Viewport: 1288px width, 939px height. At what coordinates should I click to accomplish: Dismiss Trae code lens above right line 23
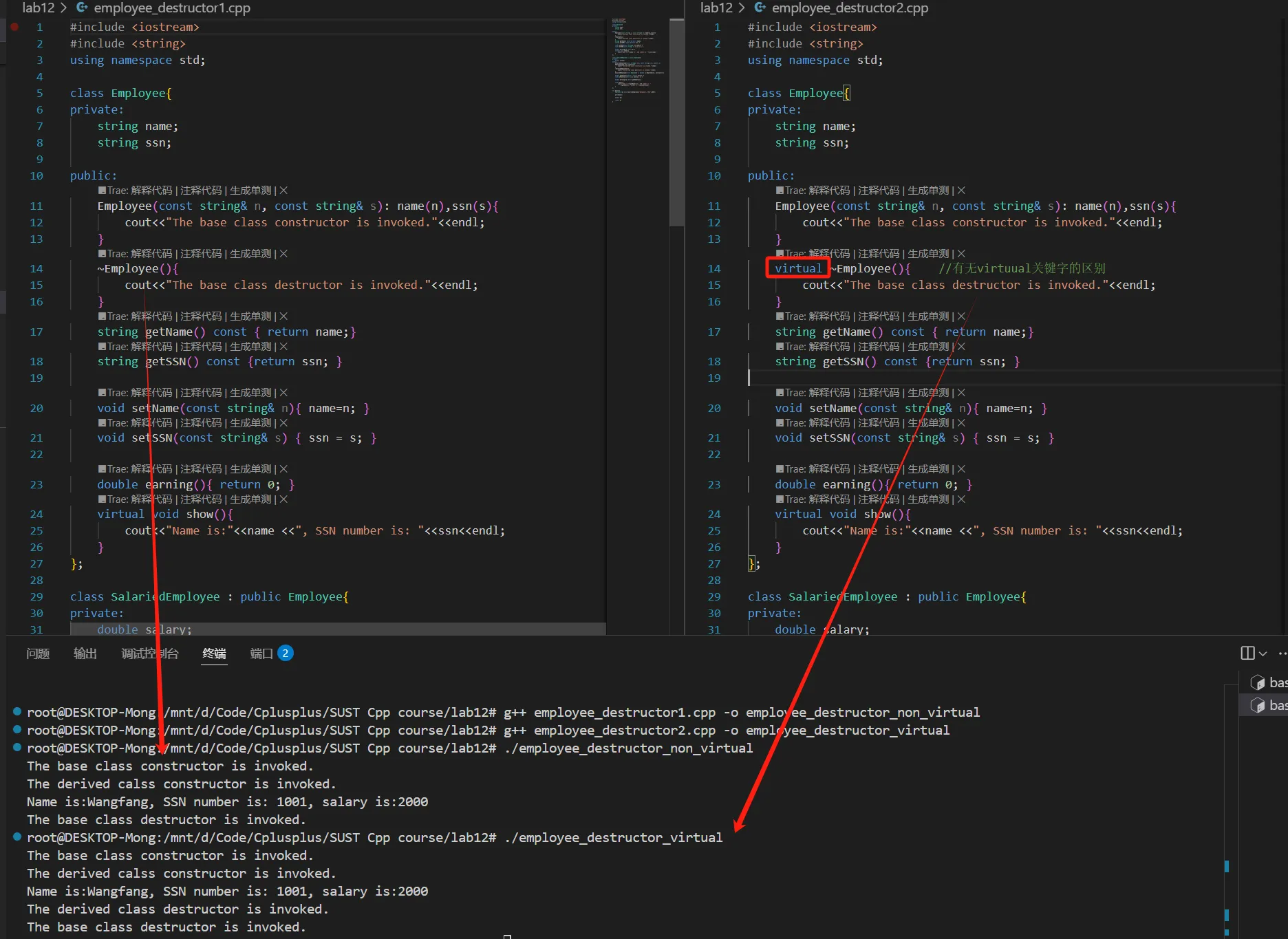[961, 469]
